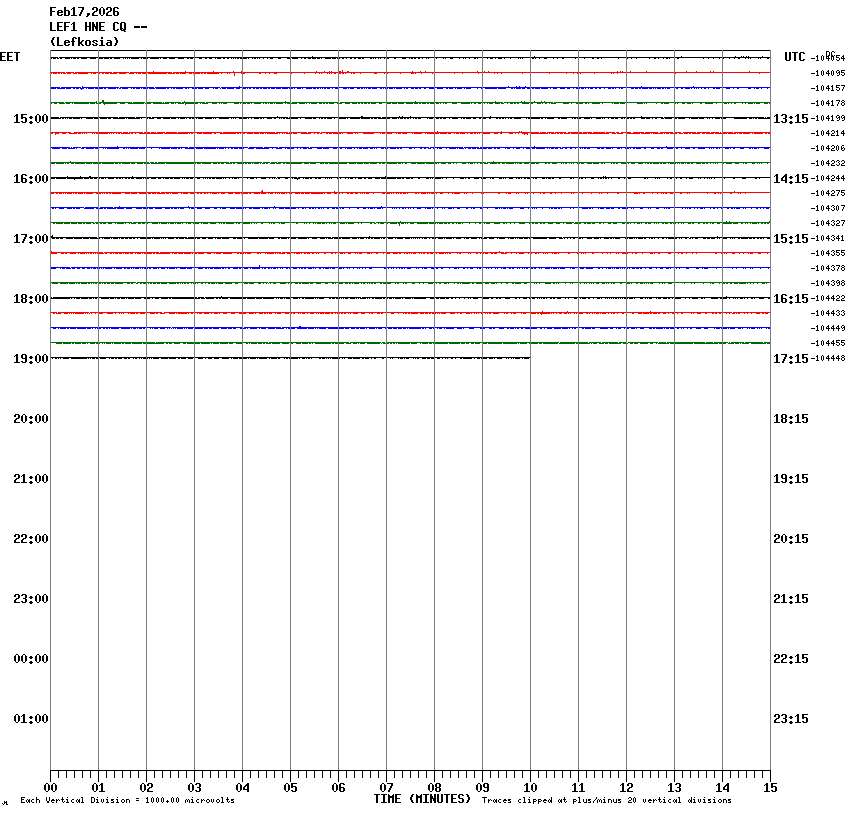Click the EET timezone label
The width and height of the screenshot is (850, 814).
coord(9,57)
